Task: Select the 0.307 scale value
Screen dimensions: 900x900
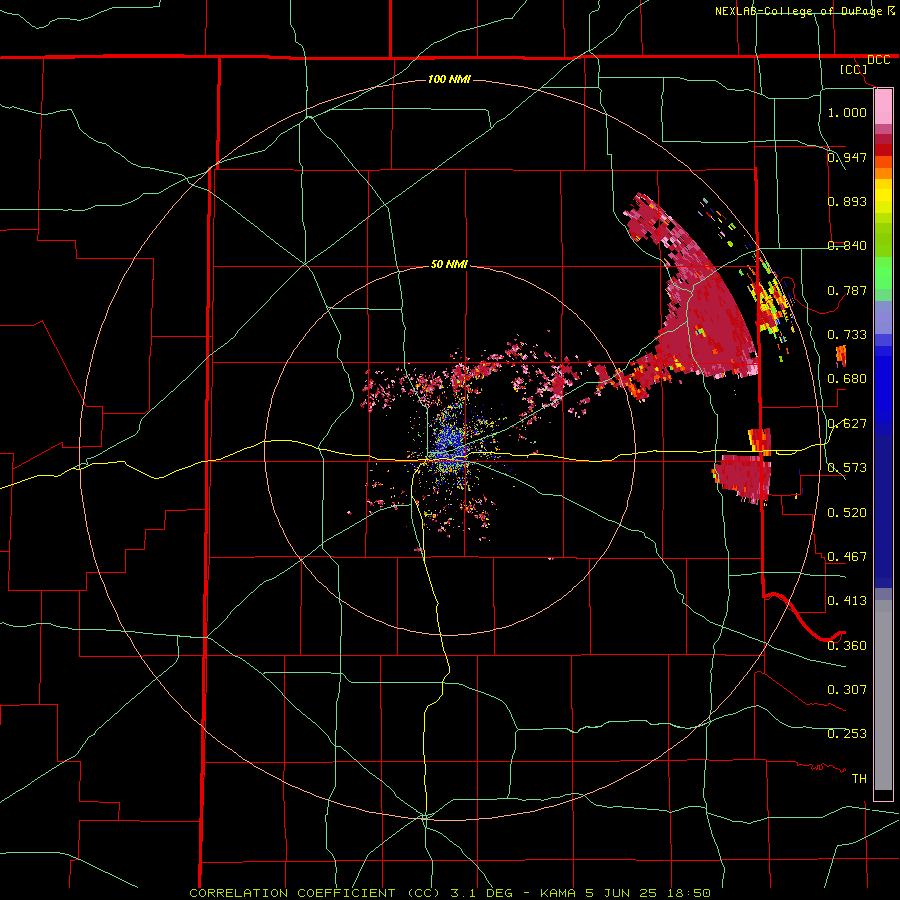Action: (x=847, y=690)
